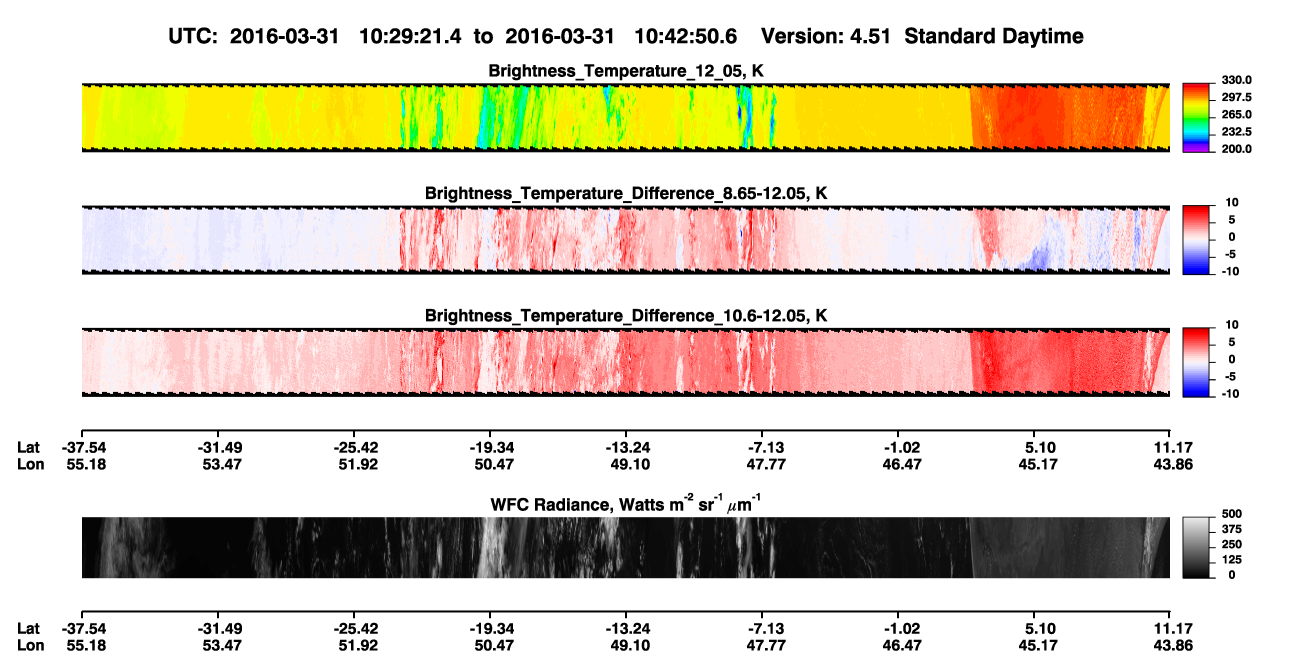This screenshot has width=1300, height=667.
Task: Click longitude '55.18' under the WFC Radiance panel
Action: pos(85,645)
